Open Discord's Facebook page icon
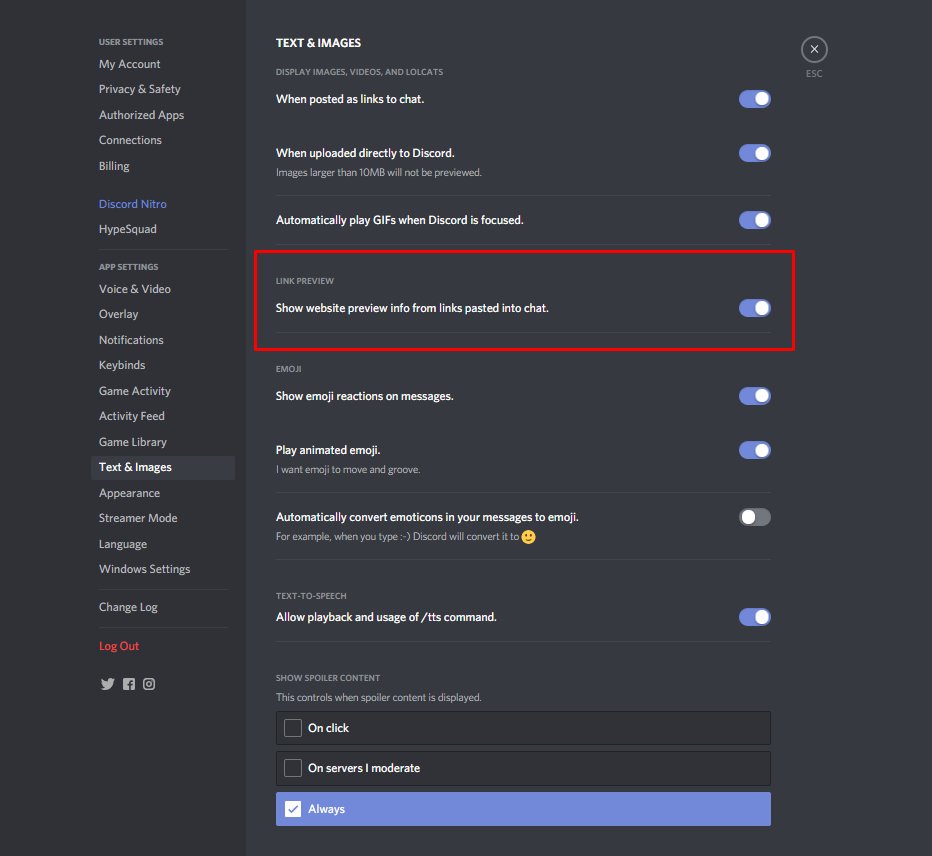Screen dimensions: 932x856 (x=129, y=684)
